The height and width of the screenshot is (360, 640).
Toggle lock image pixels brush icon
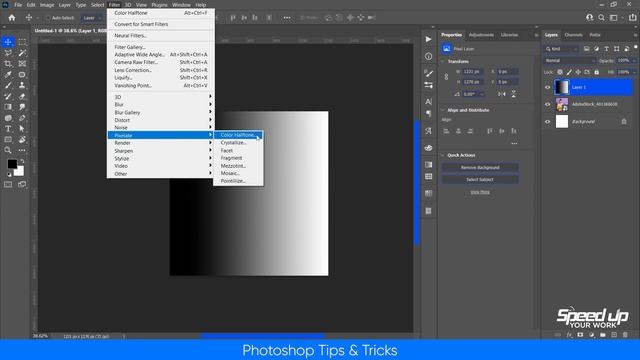569,72
